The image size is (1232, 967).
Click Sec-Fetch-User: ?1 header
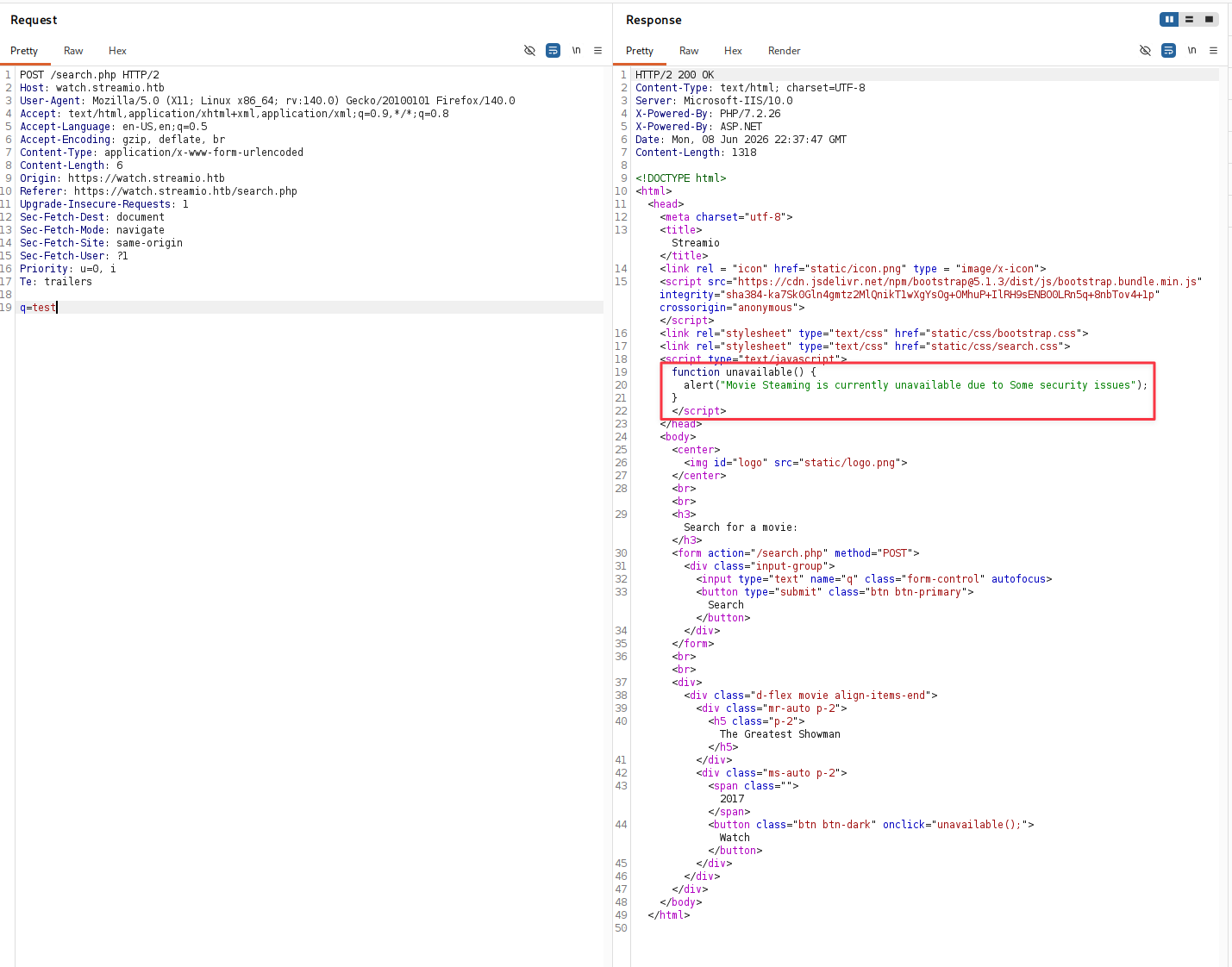point(74,256)
